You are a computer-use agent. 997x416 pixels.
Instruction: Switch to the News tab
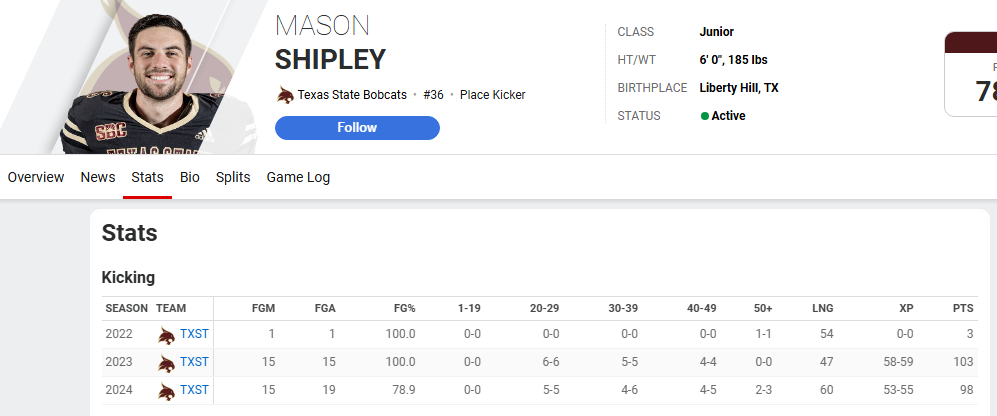[x=98, y=177]
